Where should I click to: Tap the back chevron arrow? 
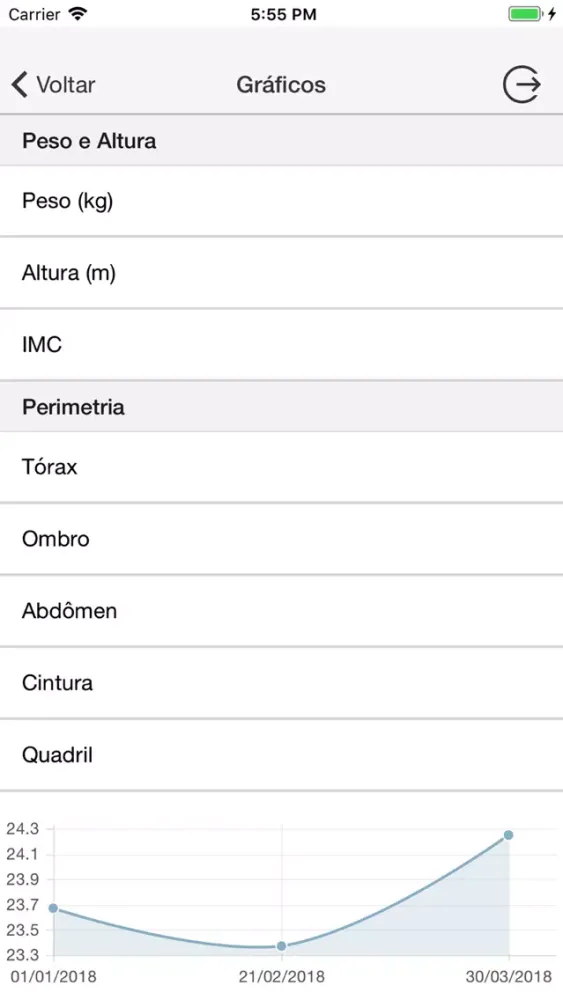coord(20,84)
